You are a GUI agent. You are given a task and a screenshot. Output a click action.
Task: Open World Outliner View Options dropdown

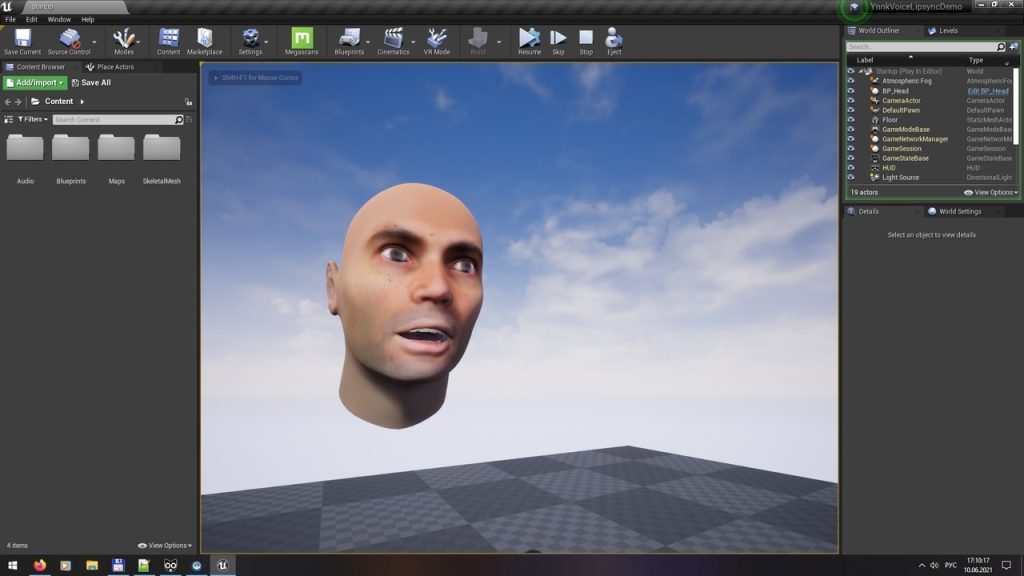pyautogui.click(x=990, y=192)
